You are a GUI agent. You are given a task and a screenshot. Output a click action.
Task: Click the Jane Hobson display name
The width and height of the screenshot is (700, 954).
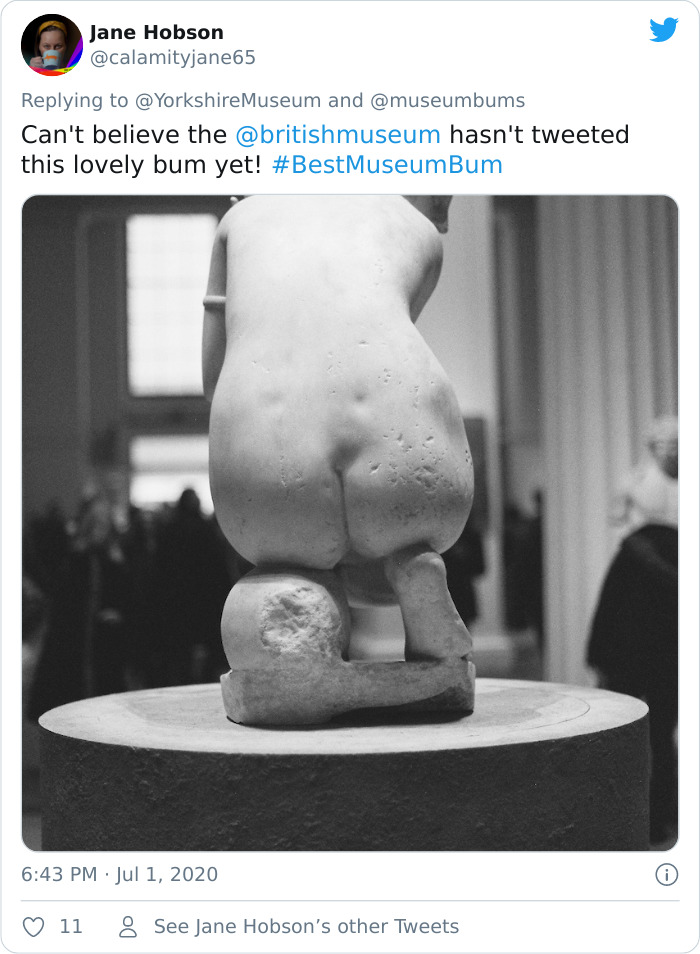click(157, 32)
